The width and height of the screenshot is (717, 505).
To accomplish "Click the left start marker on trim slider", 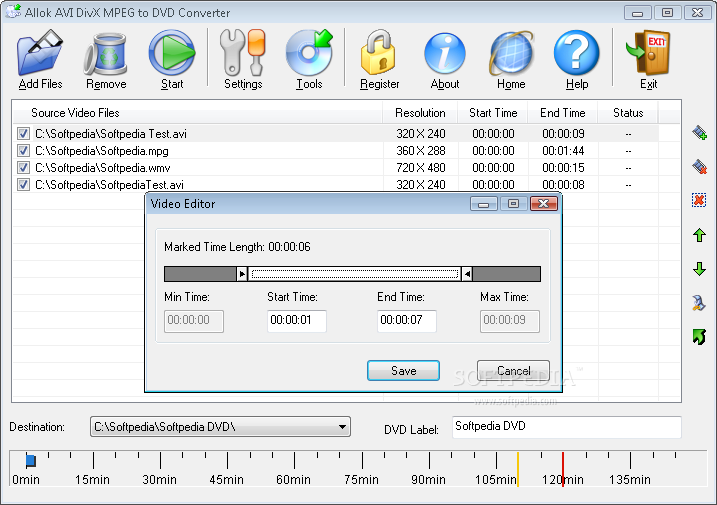I will [242, 274].
